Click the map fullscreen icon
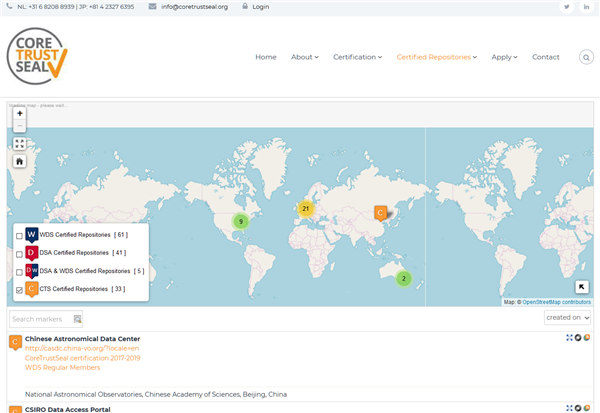The height and width of the screenshot is (413, 600). [x=19, y=144]
